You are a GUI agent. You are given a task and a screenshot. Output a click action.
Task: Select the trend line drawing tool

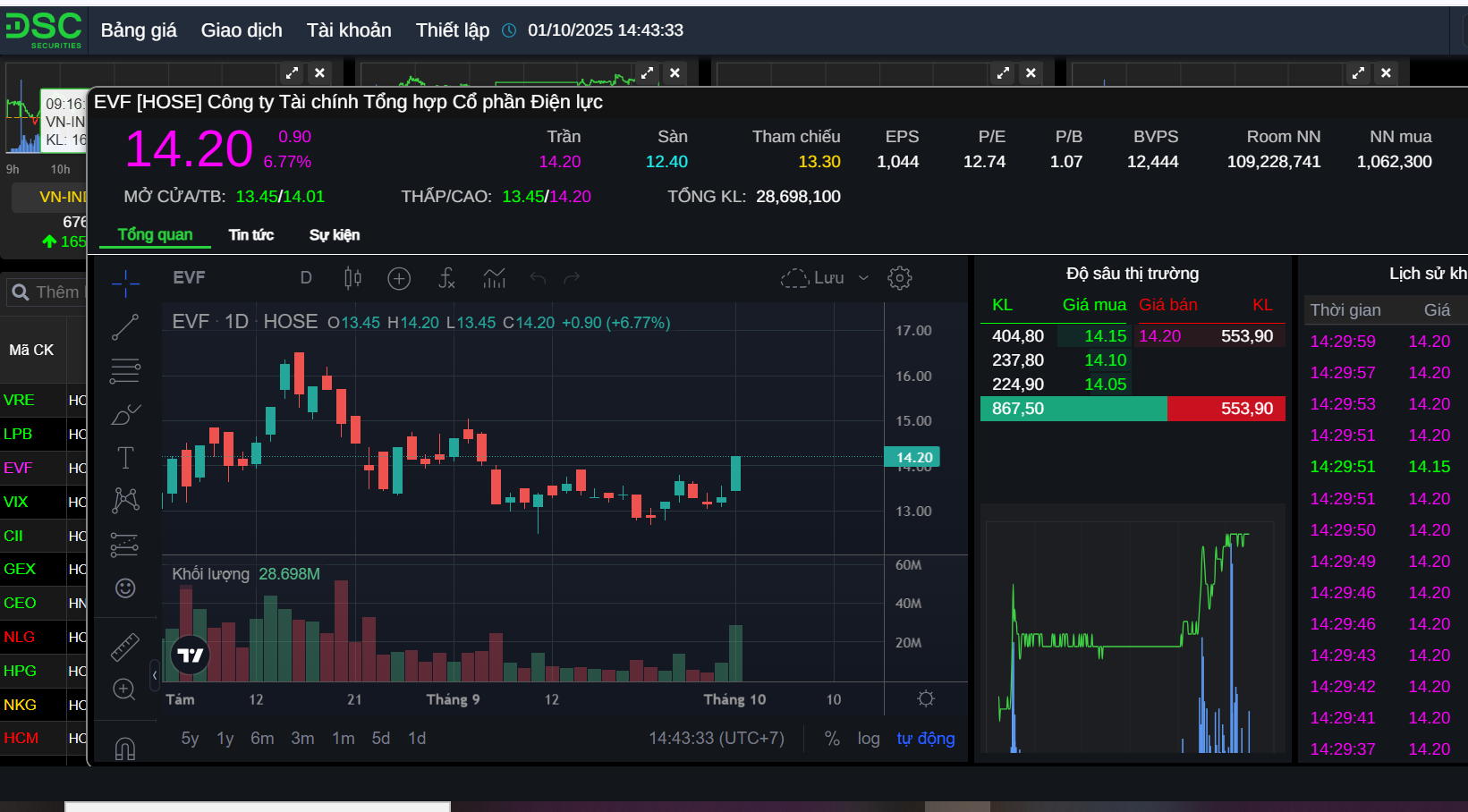click(125, 327)
